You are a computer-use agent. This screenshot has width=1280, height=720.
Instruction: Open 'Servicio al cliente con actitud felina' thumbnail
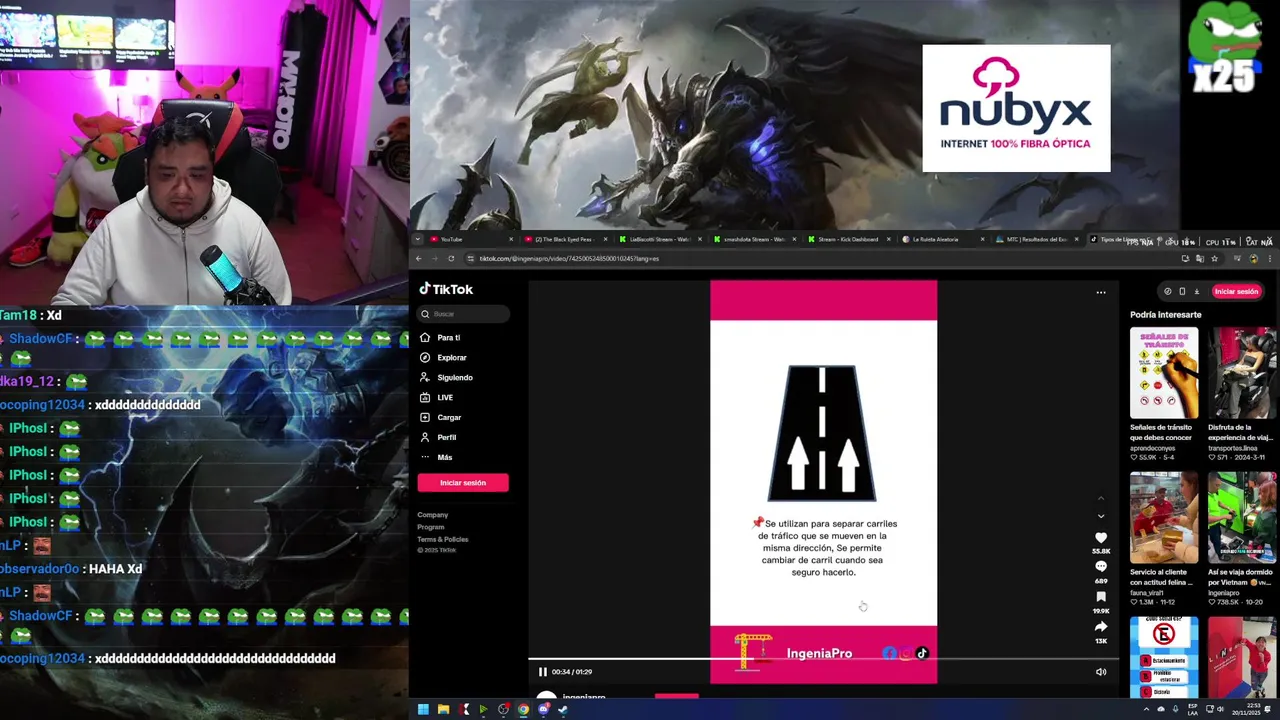1164,518
